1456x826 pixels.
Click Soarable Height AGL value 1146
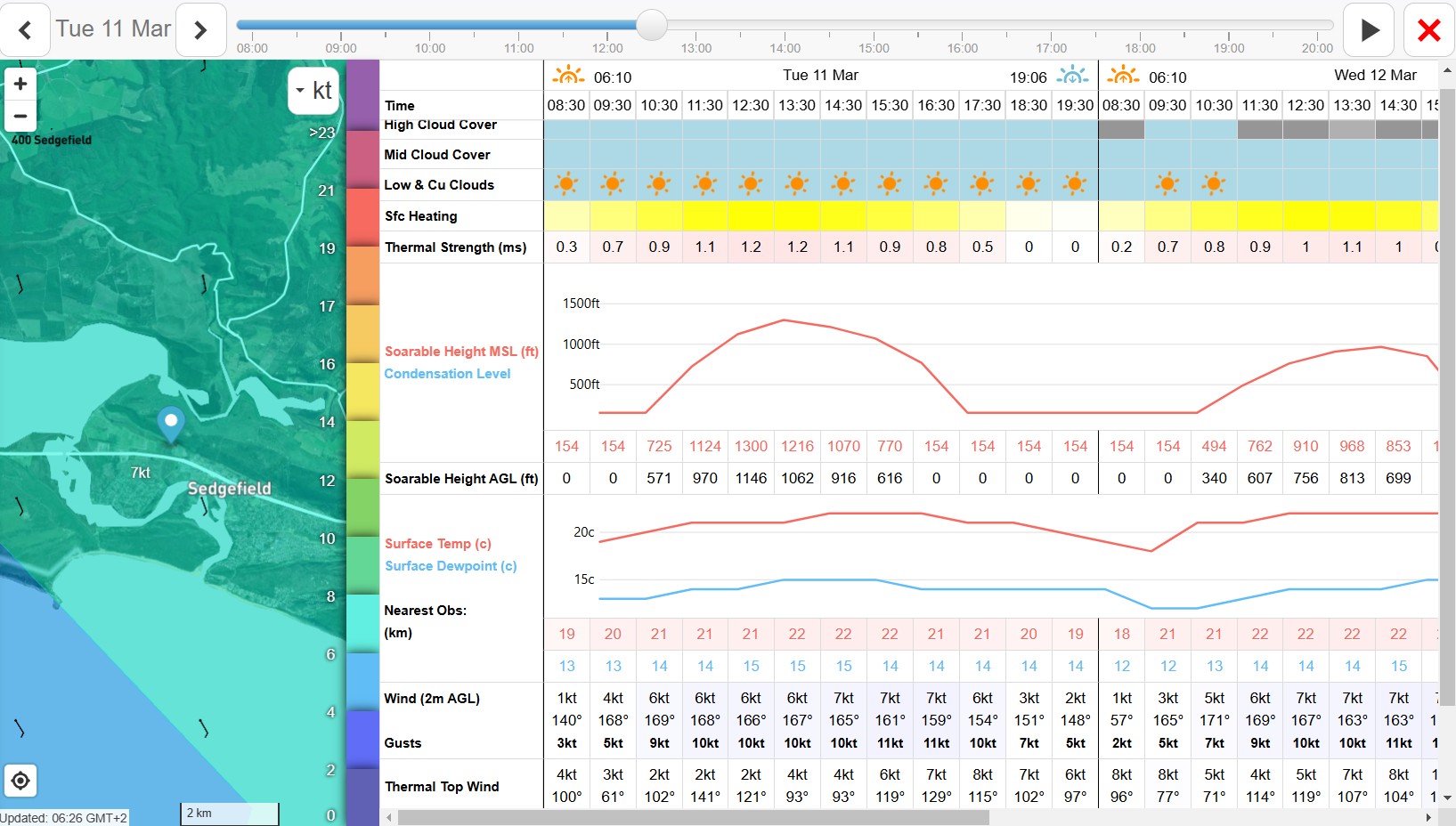click(751, 478)
